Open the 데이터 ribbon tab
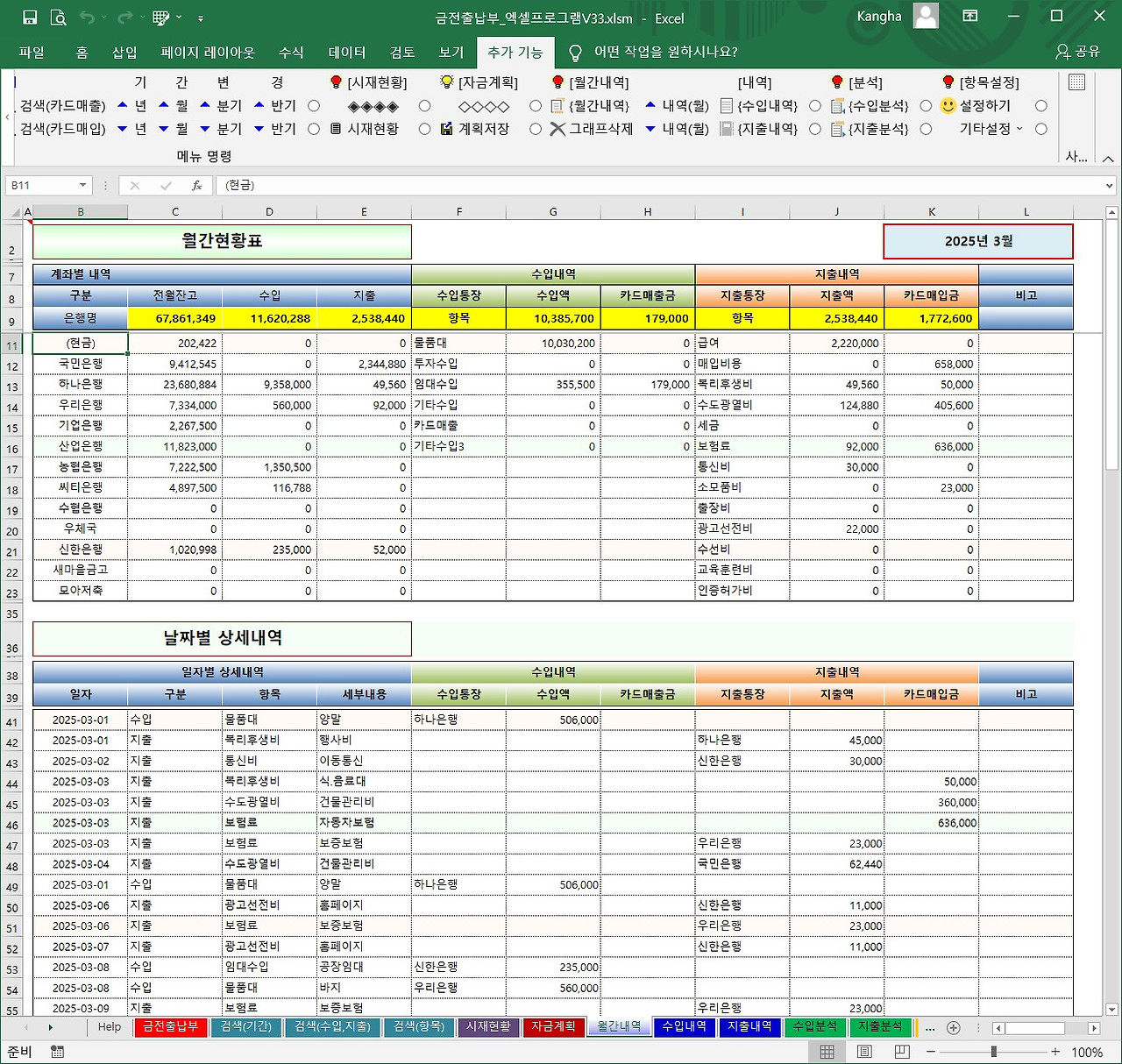Viewport: 1122px width, 1064px height. coord(347,53)
